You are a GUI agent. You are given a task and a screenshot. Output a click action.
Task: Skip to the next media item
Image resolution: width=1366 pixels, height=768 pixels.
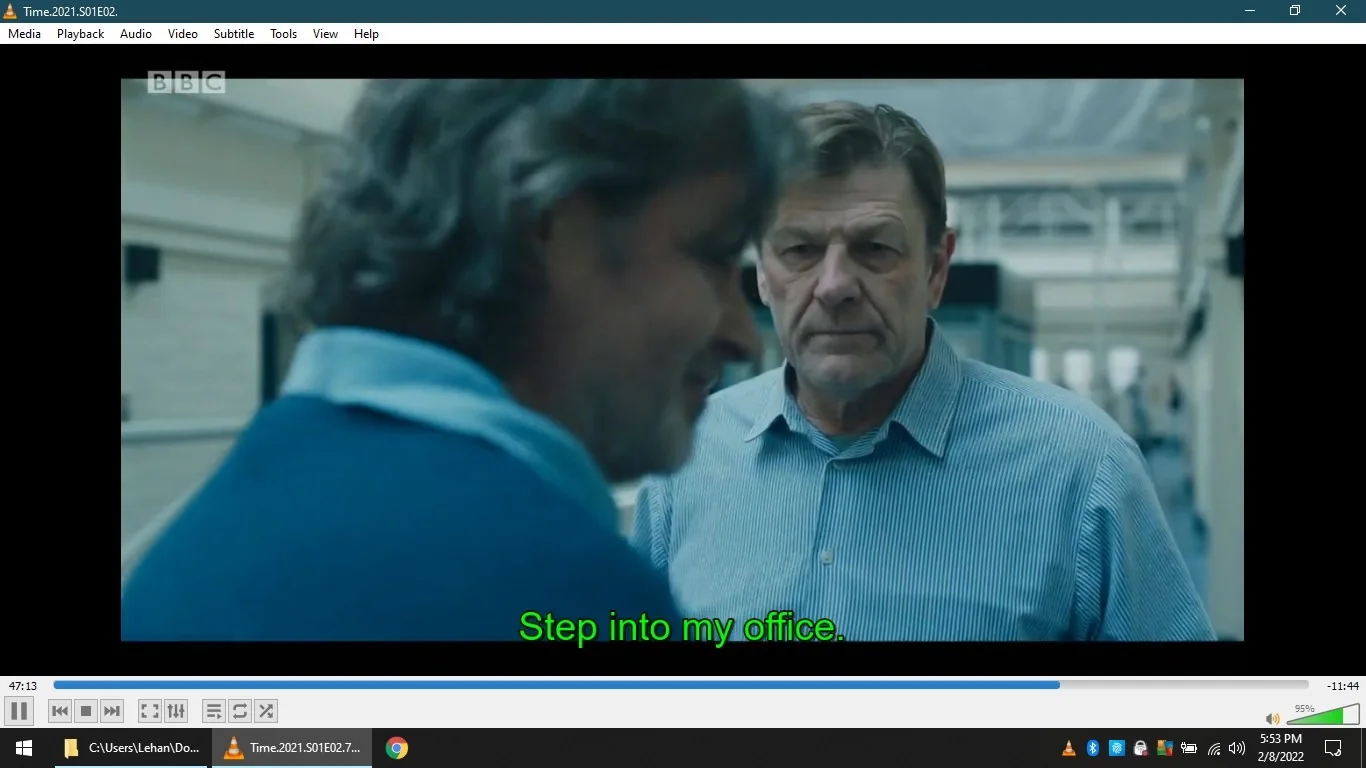pyautogui.click(x=112, y=711)
